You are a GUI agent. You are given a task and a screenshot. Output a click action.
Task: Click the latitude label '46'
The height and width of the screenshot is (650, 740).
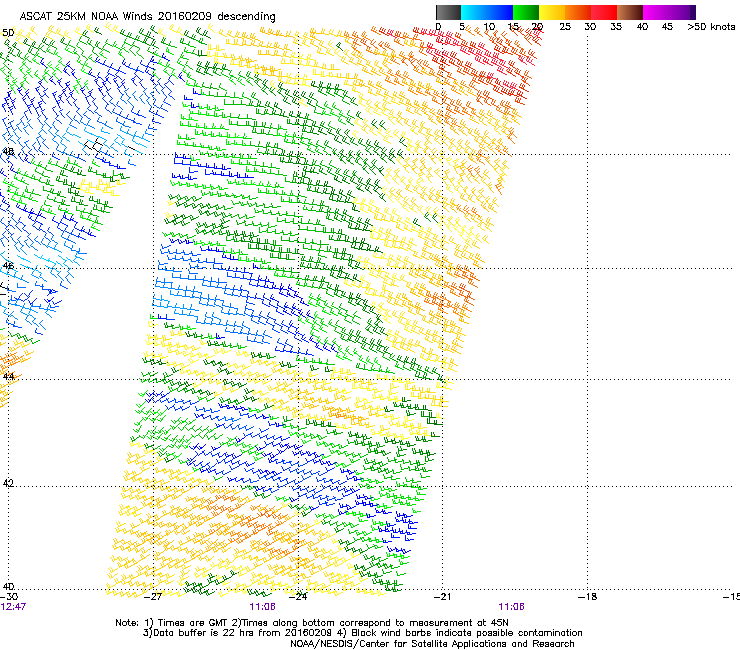click(8, 266)
